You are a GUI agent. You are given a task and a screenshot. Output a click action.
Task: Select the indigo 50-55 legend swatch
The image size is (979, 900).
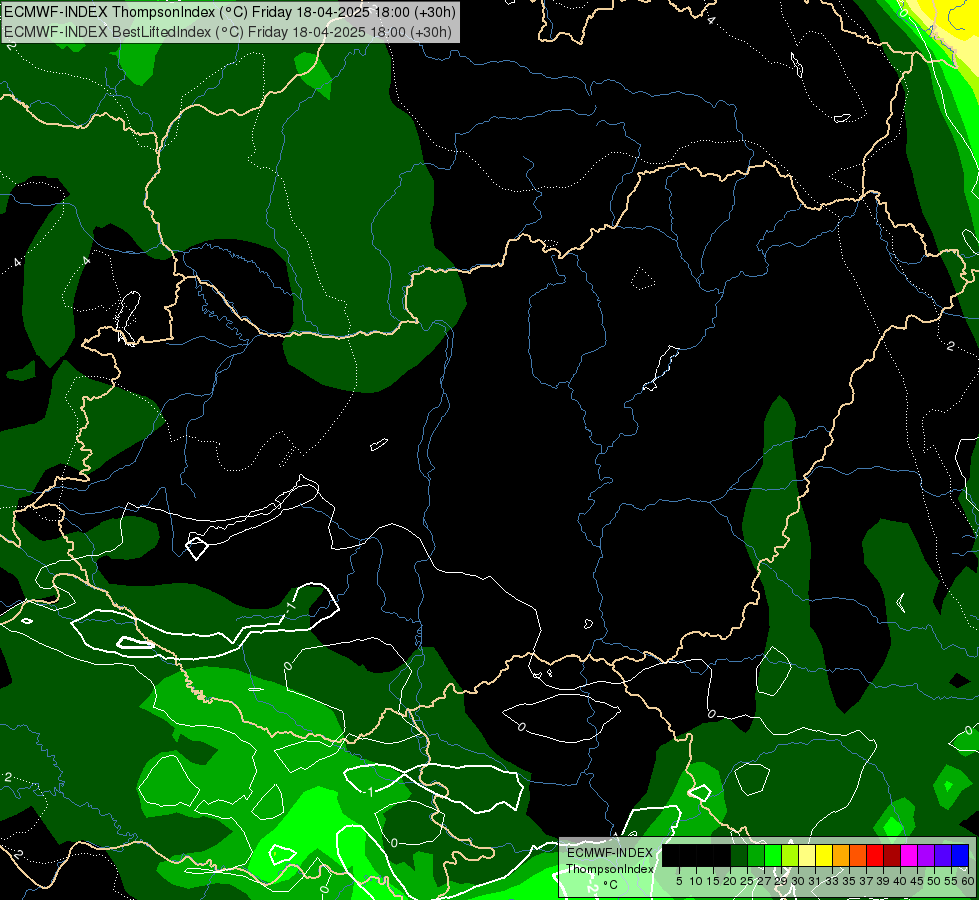click(943, 855)
